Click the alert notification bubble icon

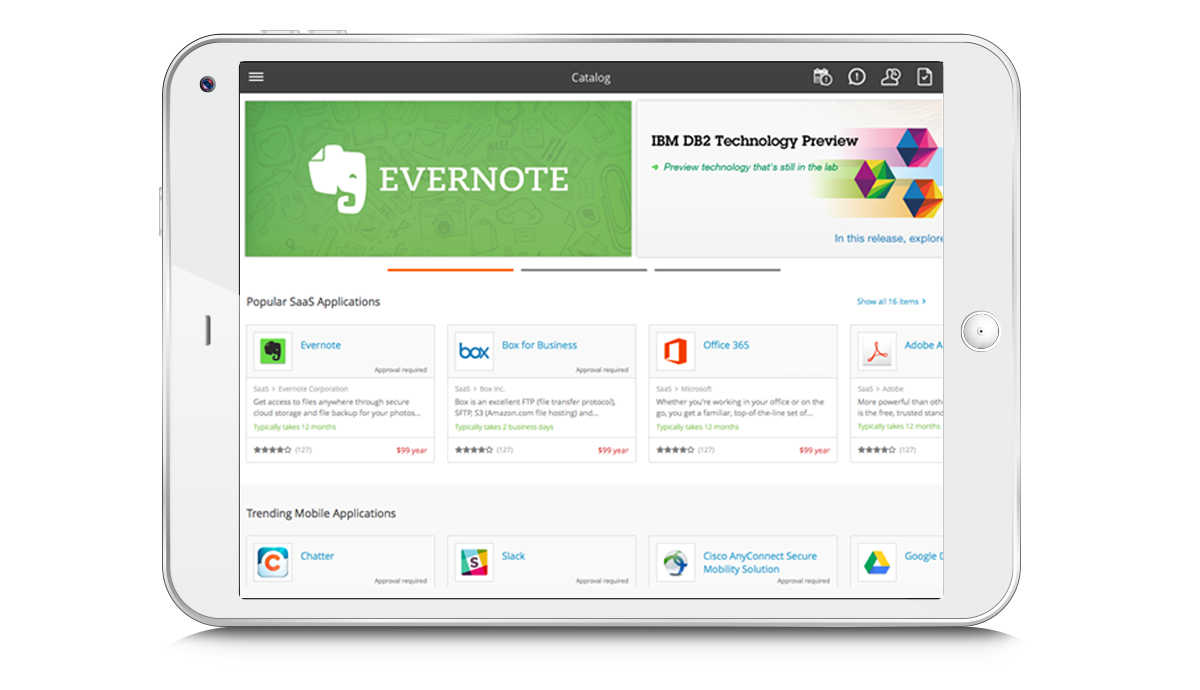tap(857, 77)
